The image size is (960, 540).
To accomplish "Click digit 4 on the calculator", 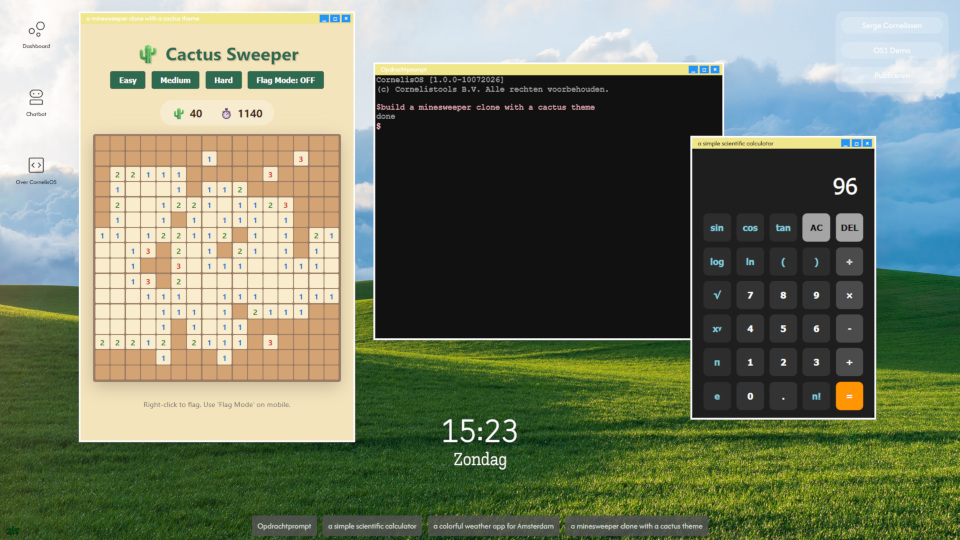I will click(x=750, y=329).
